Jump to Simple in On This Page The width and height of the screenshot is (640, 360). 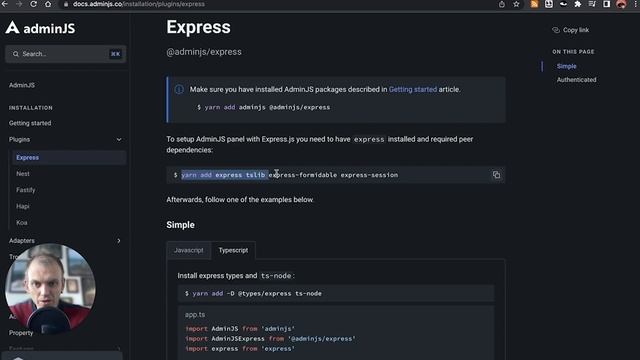pyautogui.click(x=567, y=66)
